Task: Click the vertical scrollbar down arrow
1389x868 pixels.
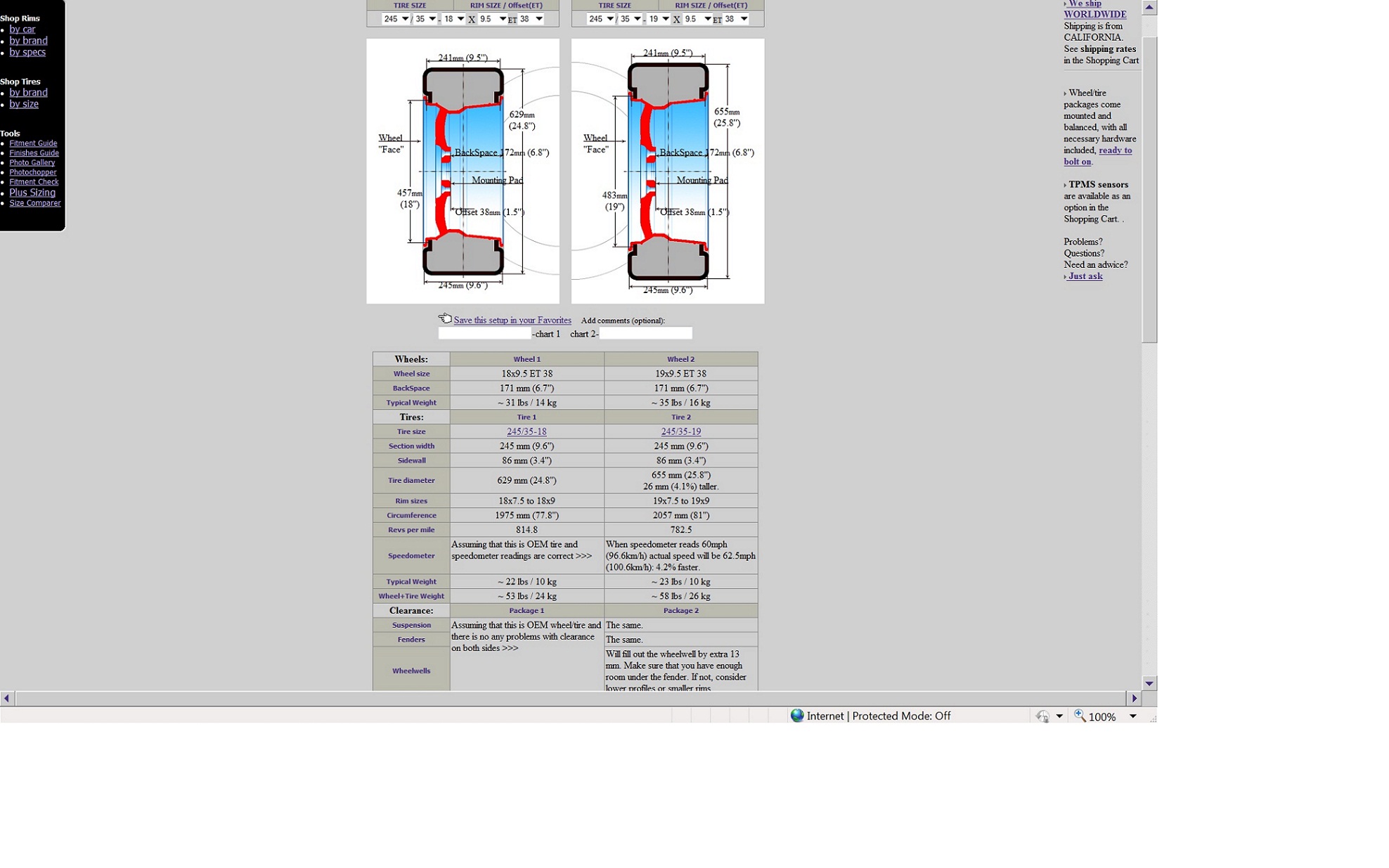Action: 1149,683
